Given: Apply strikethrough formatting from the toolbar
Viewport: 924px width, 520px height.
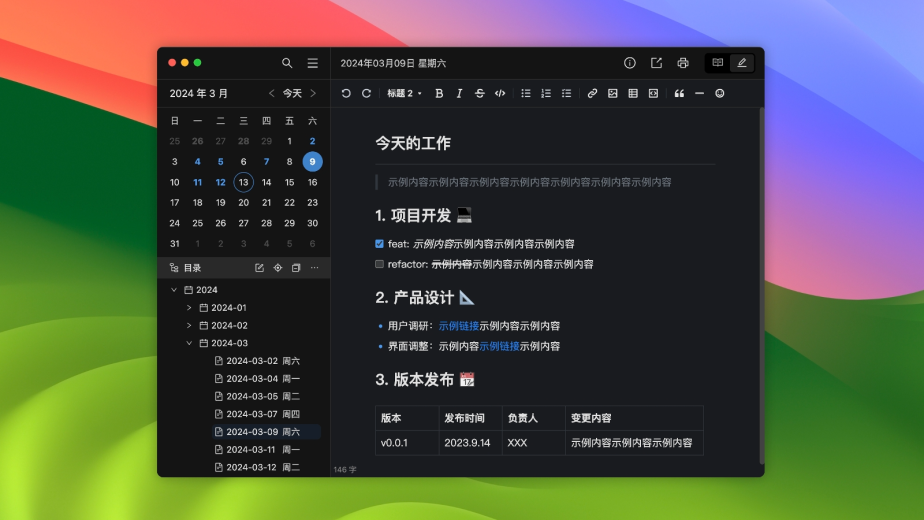Looking at the screenshot, I should 479,93.
